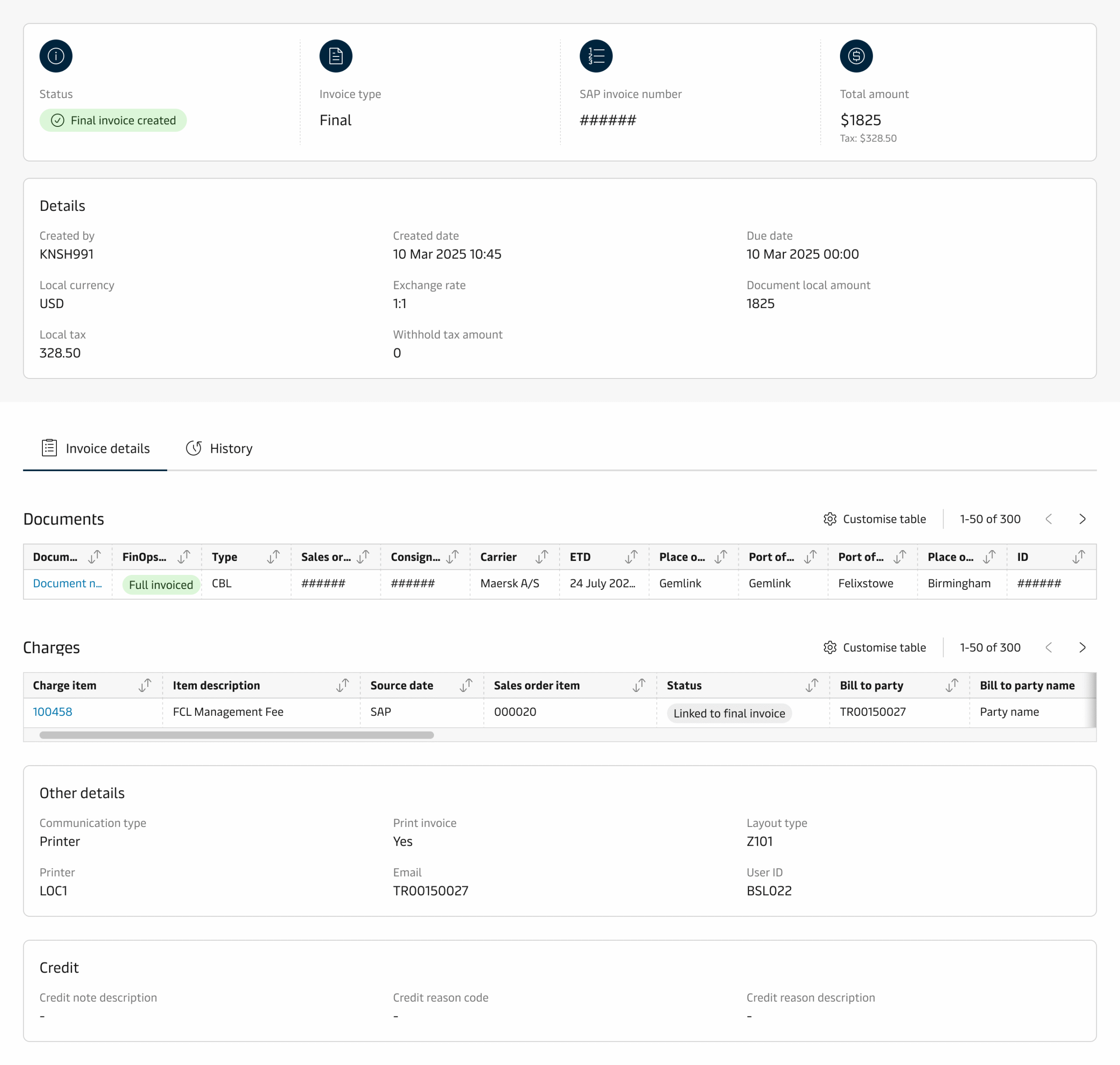This screenshot has height=1065, width=1120.
Task: Click the Status info circle icon
Action: click(x=56, y=56)
